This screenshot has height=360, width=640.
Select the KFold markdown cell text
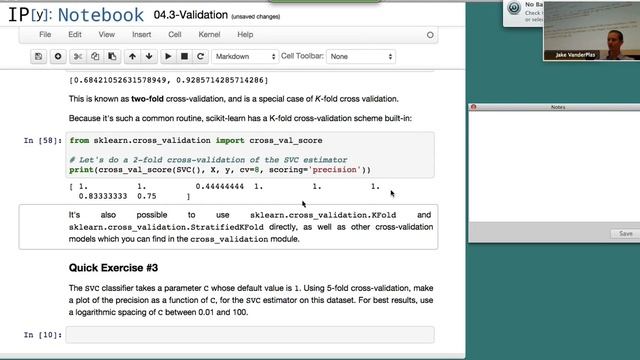251,227
